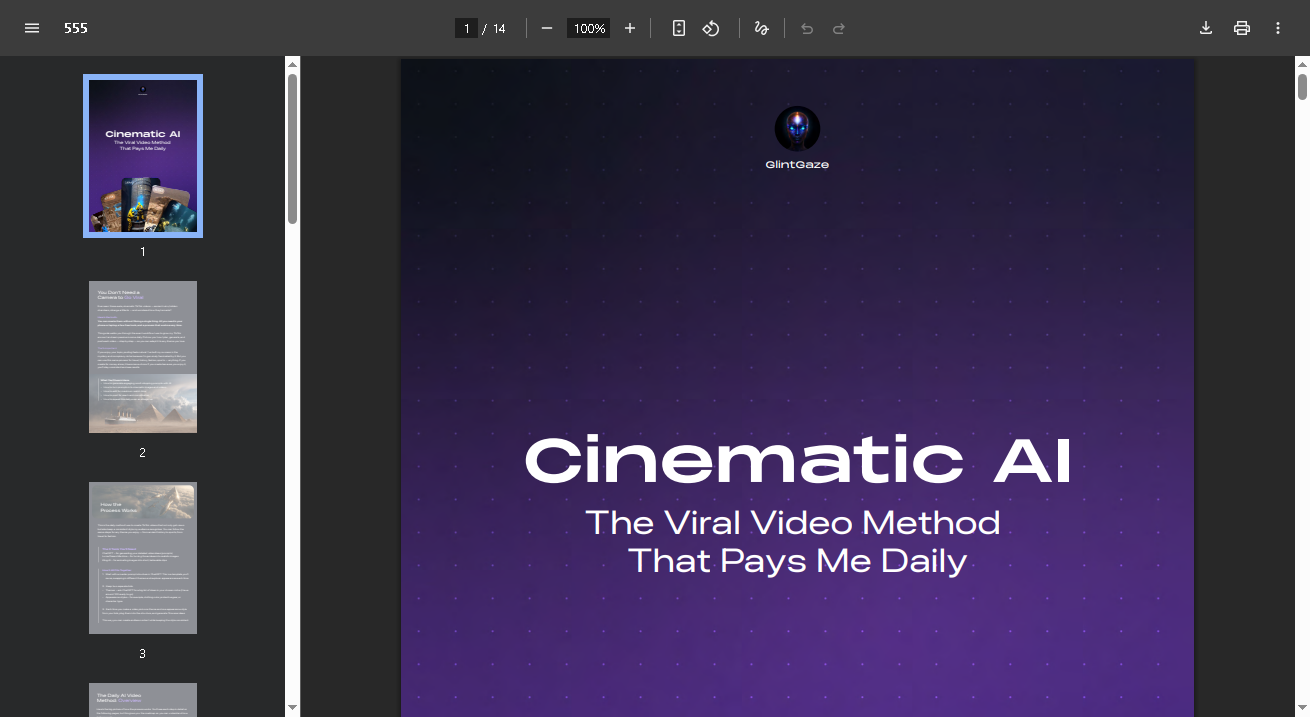Click the zoom out minus icon
Screen dimensions: 1310x717
(547, 28)
